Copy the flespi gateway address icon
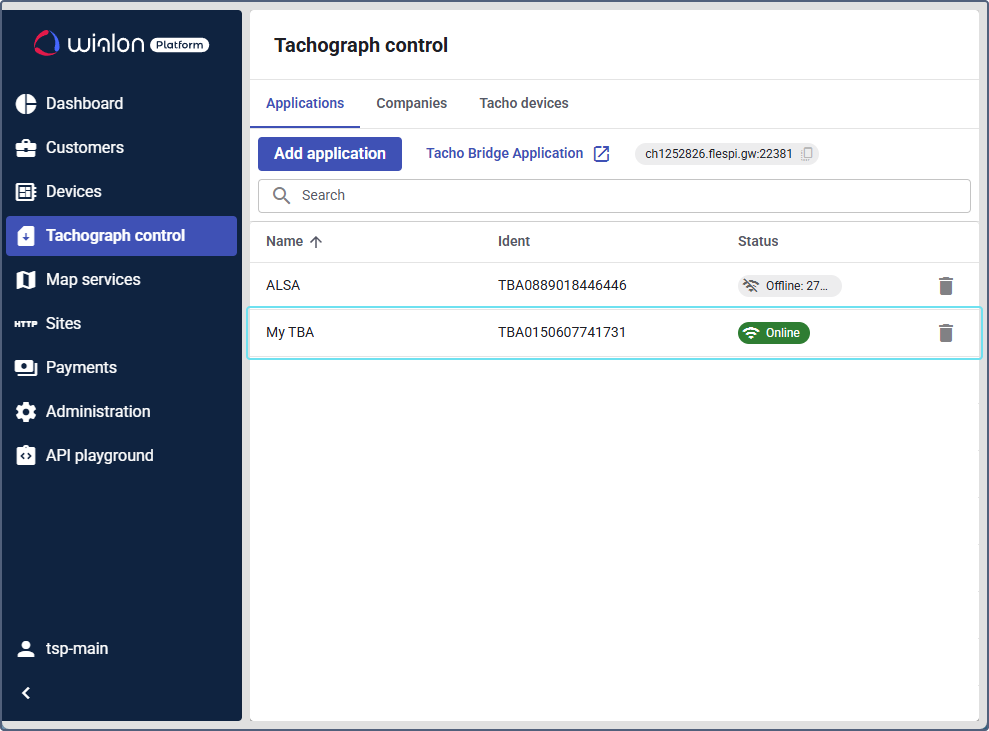This screenshot has width=989, height=731. tap(807, 154)
